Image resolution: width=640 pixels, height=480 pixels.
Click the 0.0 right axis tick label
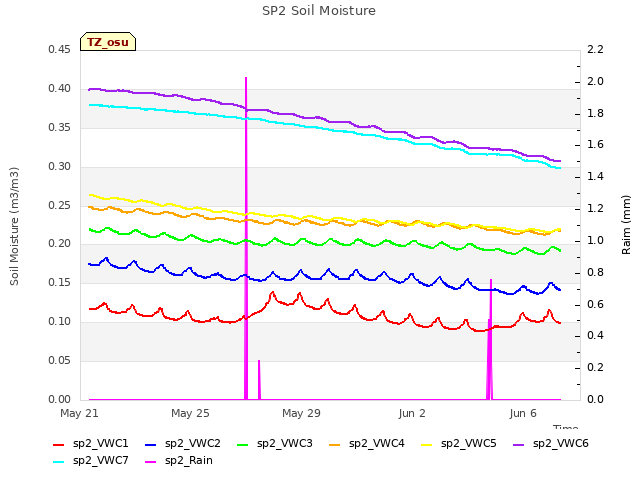596,399
